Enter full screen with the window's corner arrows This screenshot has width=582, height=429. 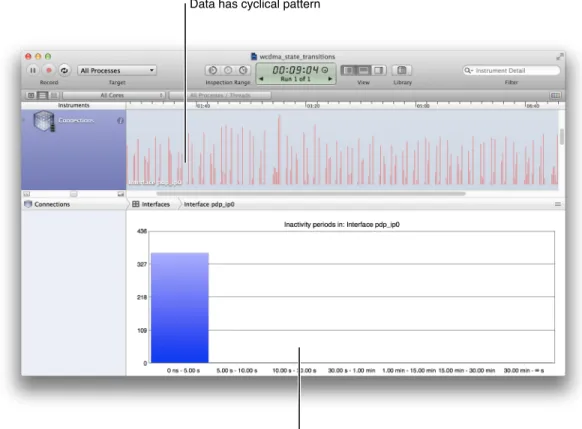[x=560, y=56]
